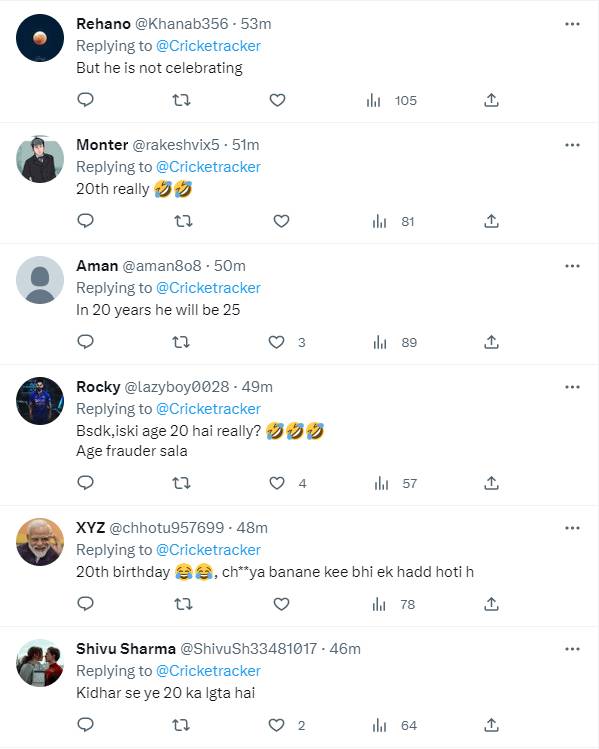The image size is (599, 749).
Task: Reply to Rocky's "Age frauder" tweet
Action: pos(86,483)
